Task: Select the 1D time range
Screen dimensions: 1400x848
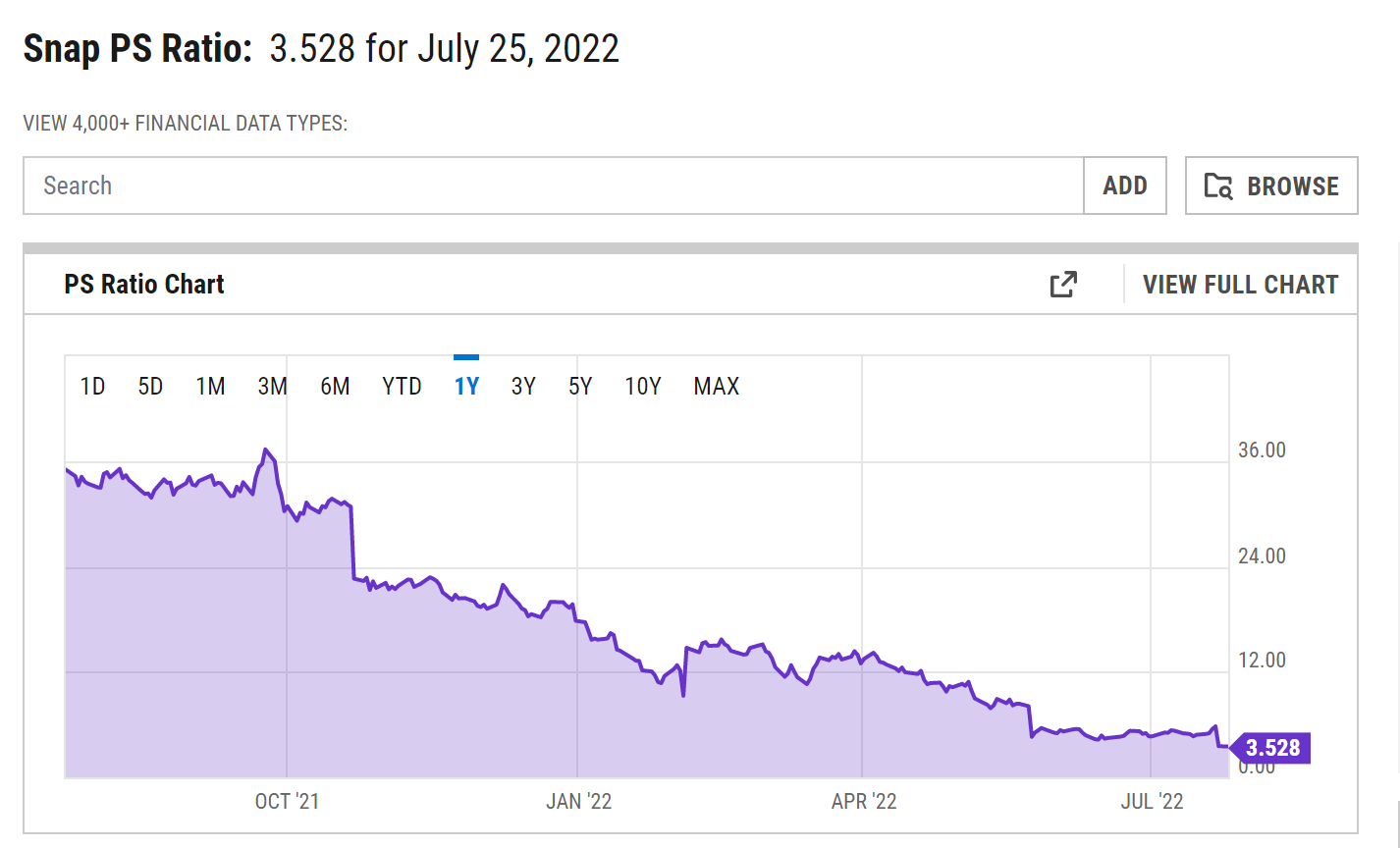Action: click(92, 387)
